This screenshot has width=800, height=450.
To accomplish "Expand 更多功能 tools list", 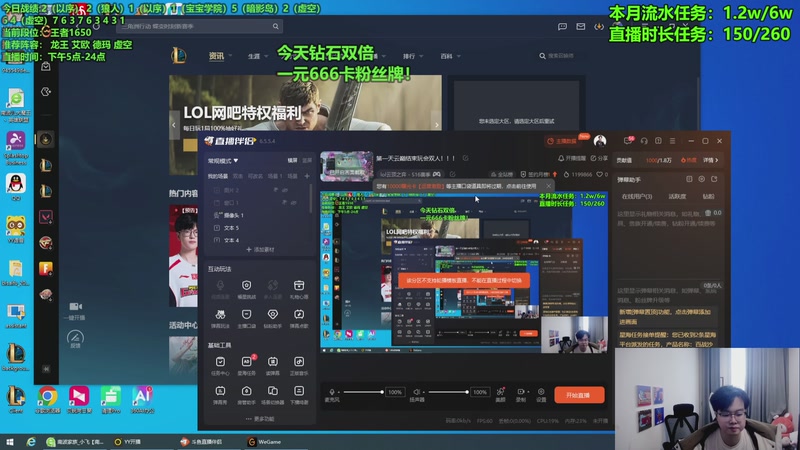I will click(x=260, y=419).
